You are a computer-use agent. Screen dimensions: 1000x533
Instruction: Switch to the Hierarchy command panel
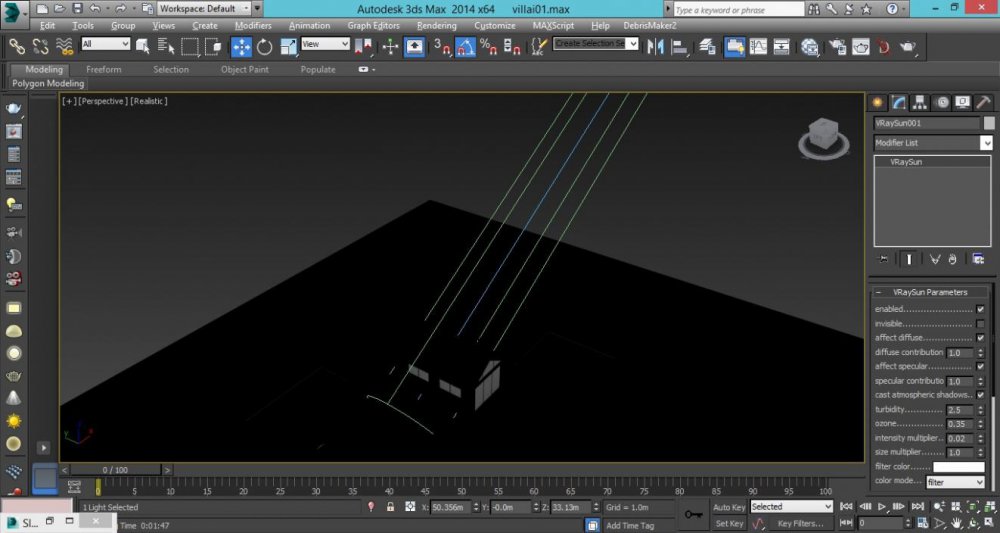[920, 102]
